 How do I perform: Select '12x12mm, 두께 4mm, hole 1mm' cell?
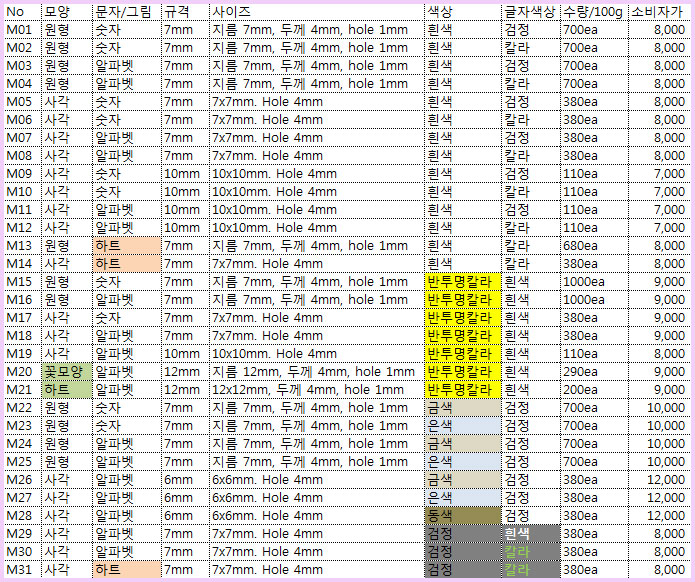[316, 390]
